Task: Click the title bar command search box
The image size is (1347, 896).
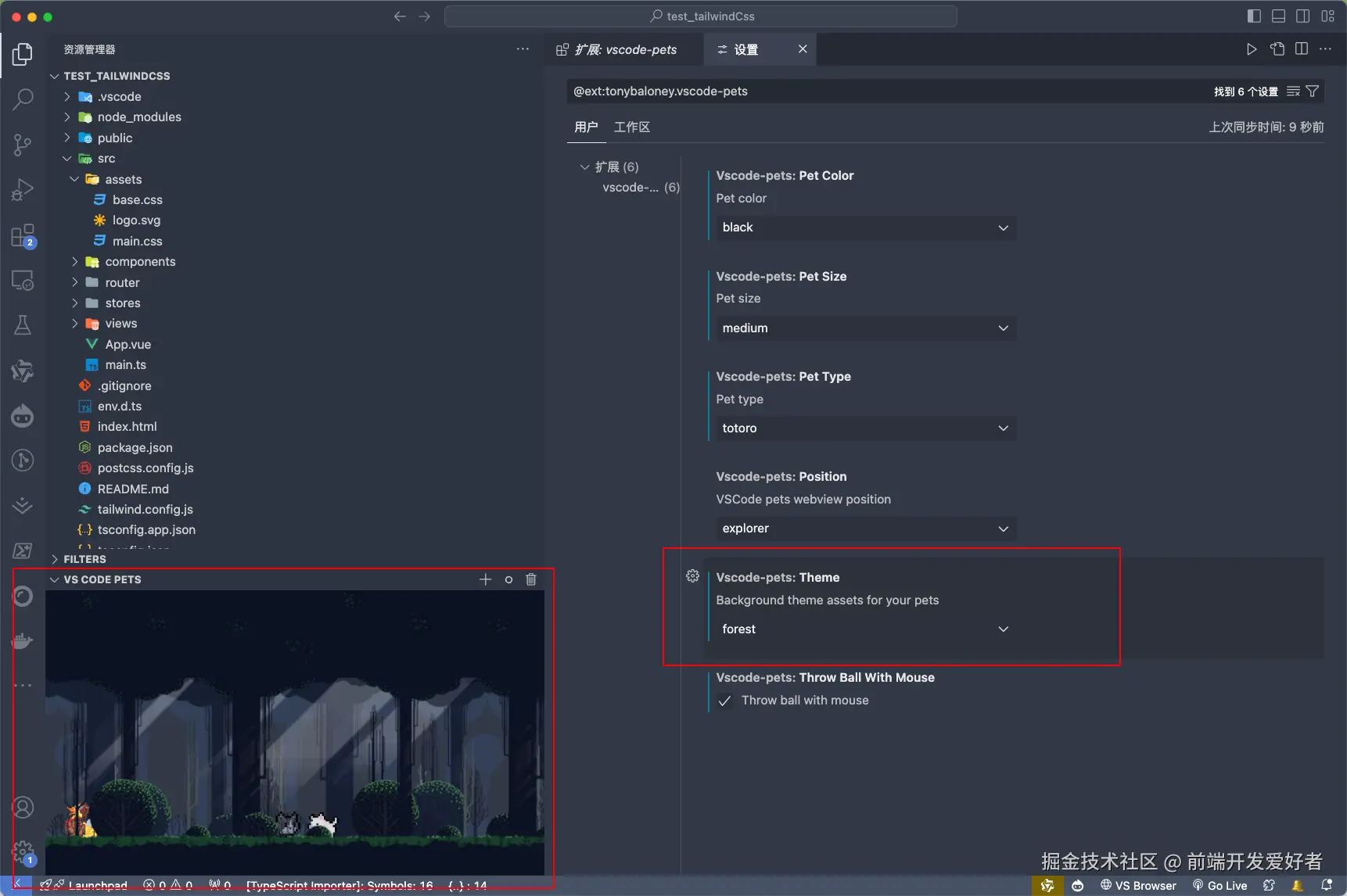Action: (x=701, y=16)
